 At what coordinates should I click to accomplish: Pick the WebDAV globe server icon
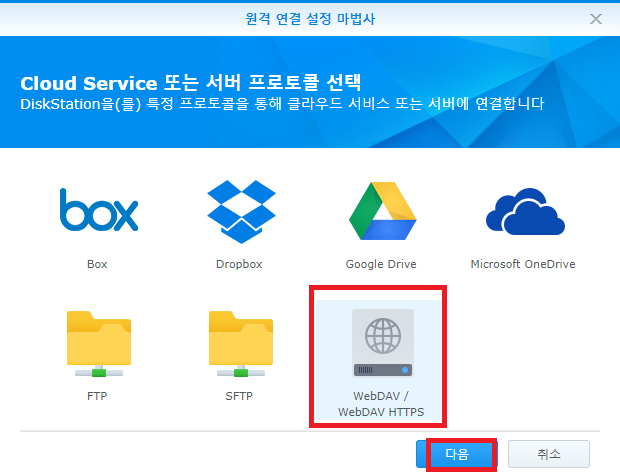coord(383,343)
